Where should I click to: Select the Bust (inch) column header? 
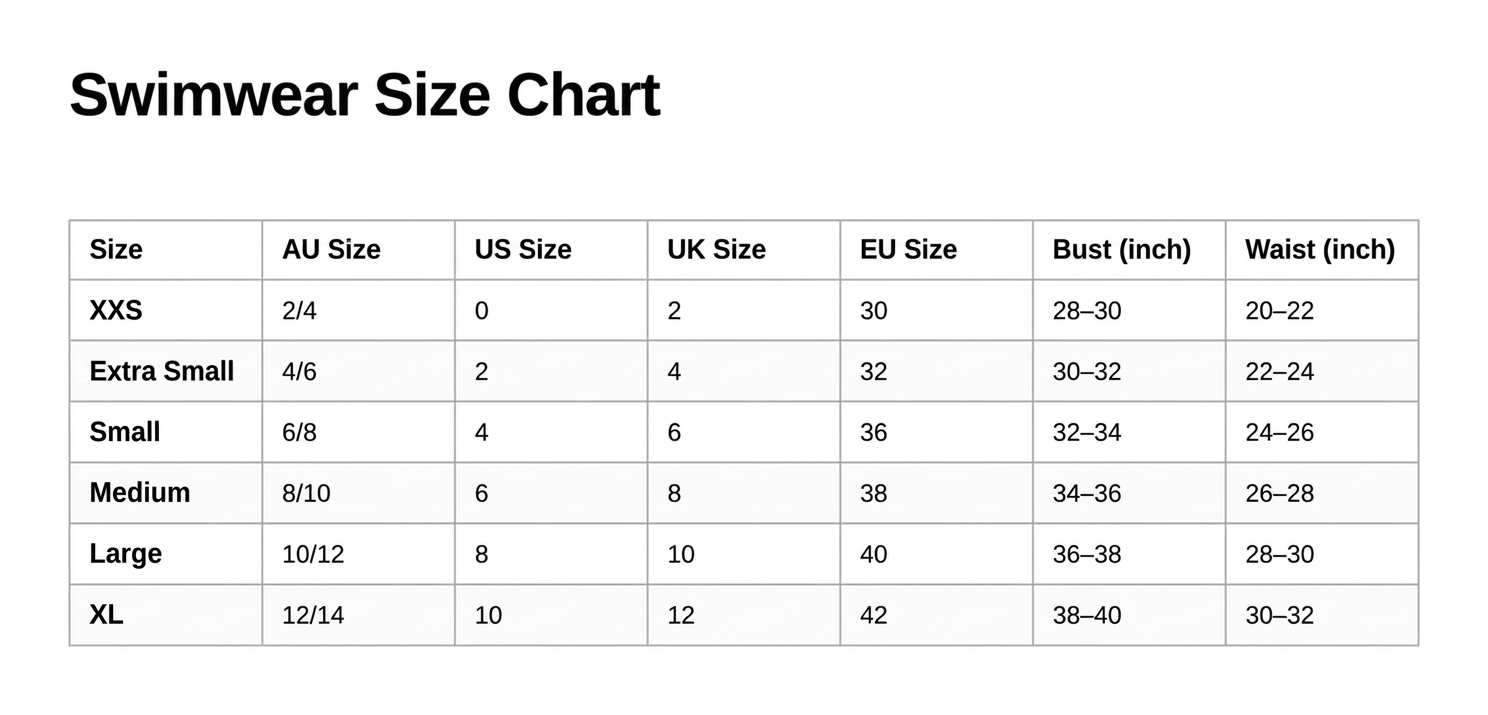pyautogui.click(x=1121, y=250)
